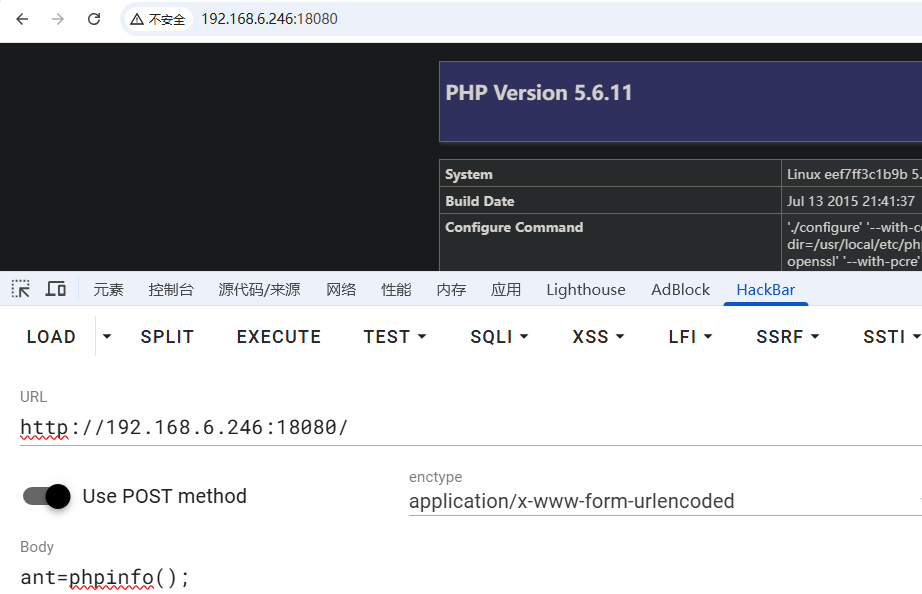Open the Lighthouse tab
The image size is (922, 594).
pos(585,290)
